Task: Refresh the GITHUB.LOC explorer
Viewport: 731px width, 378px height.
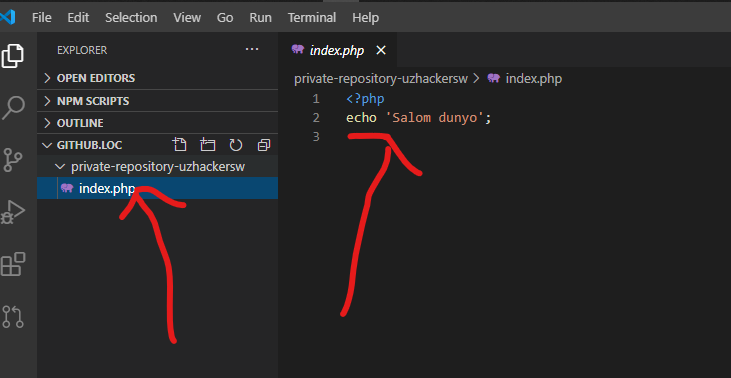Action: (x=236, y=145)
